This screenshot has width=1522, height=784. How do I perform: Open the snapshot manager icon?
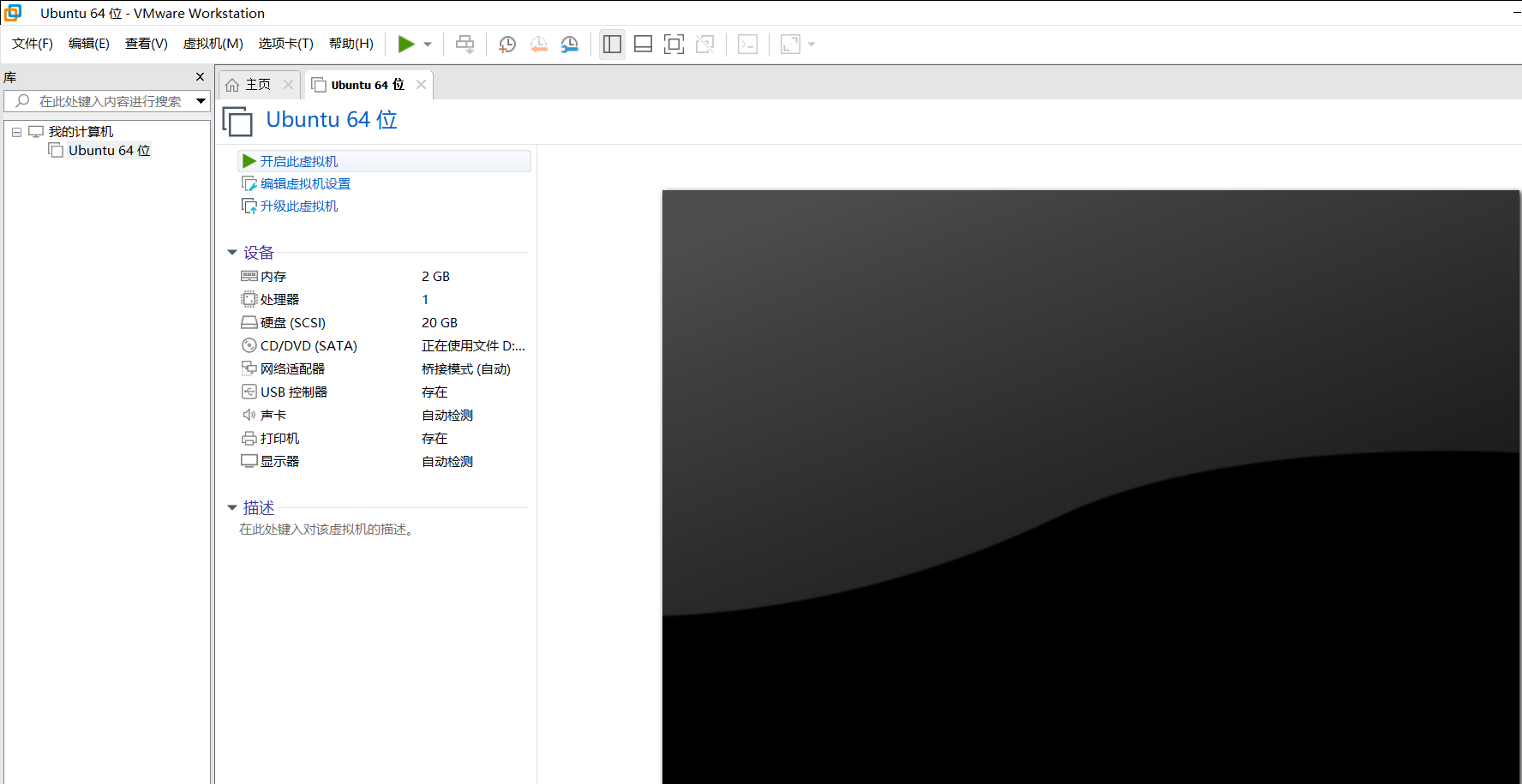point(570,44)
